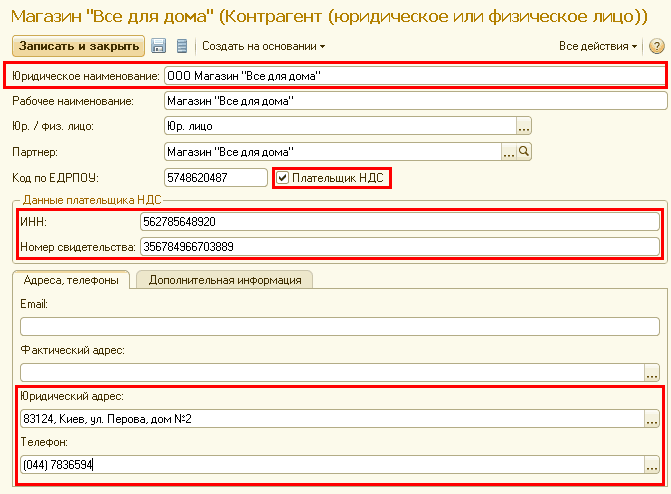Click the magnifier icon next to the Партнер field
Screen dimensions: 671x494
(524, 152)
